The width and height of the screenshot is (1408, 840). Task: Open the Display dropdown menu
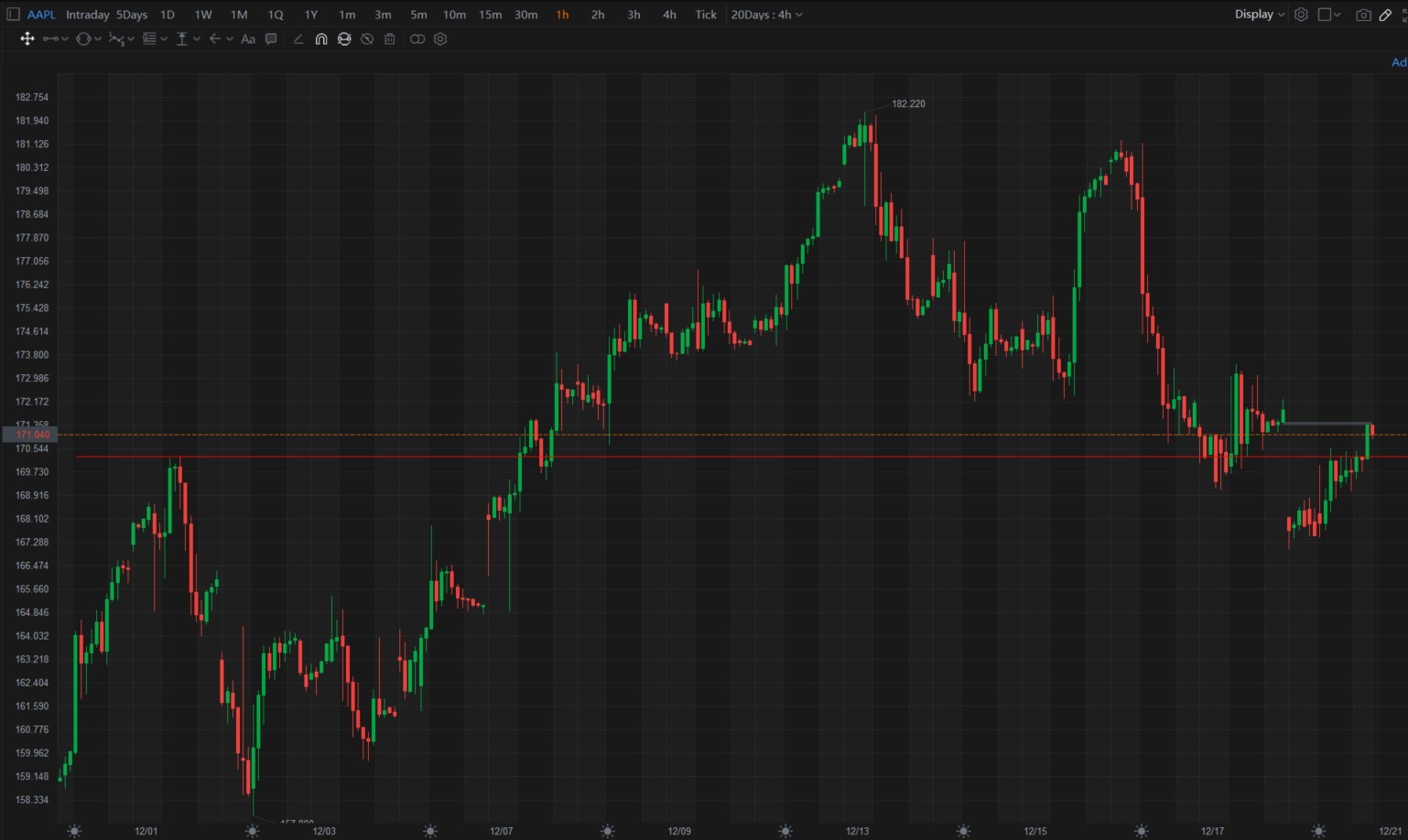click(x=1260, y=15)
